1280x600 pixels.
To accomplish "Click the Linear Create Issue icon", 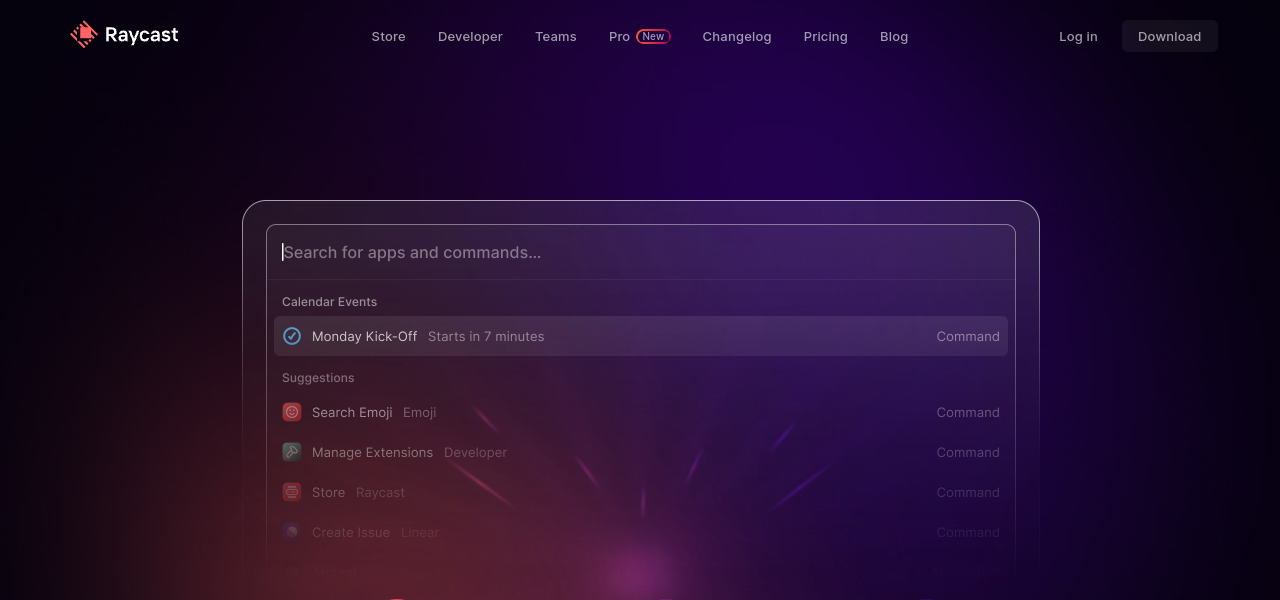I will [x=292, y=532].
